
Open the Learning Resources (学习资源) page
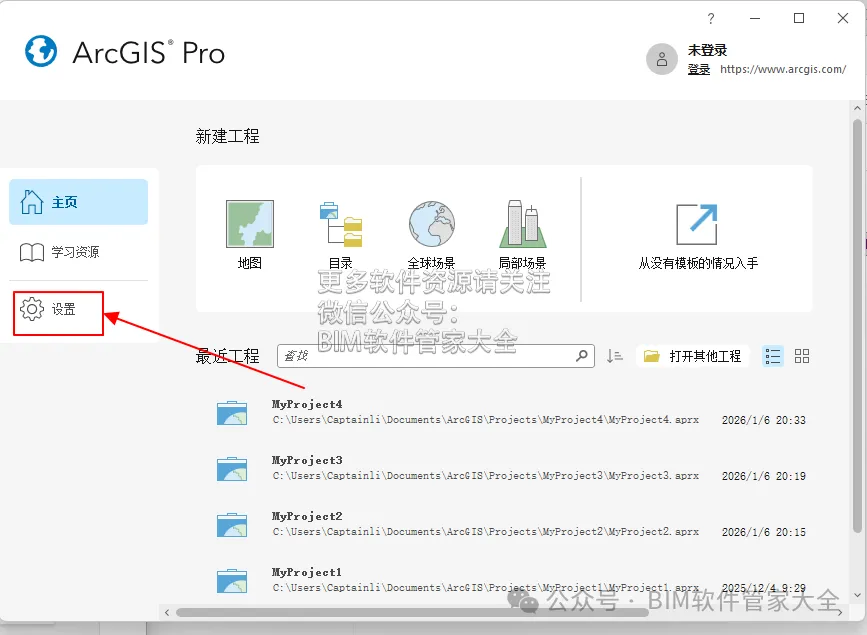79,252
